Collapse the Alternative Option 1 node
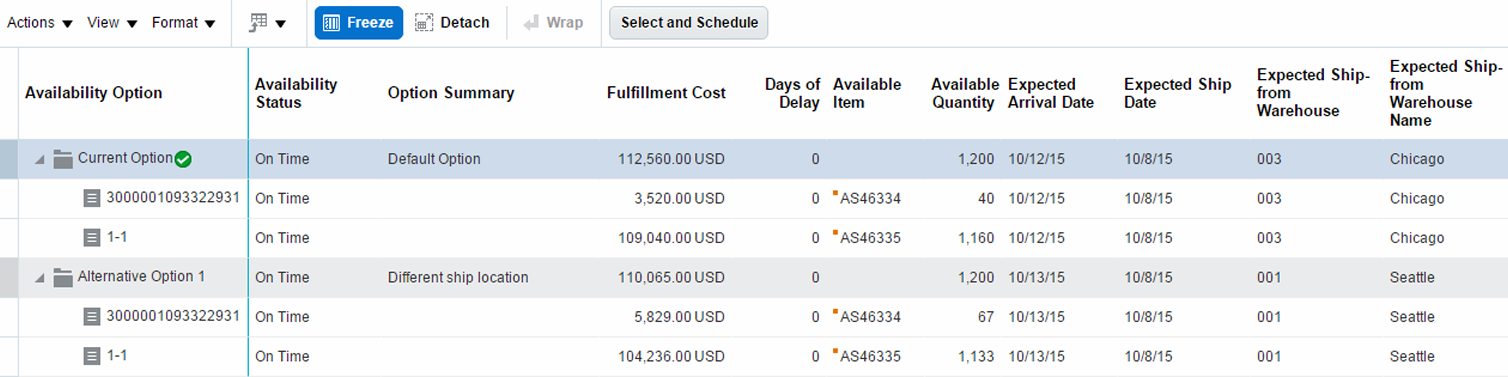This screenshot has height=377, width=1508. pyautogui.click(x=40, y=278)
